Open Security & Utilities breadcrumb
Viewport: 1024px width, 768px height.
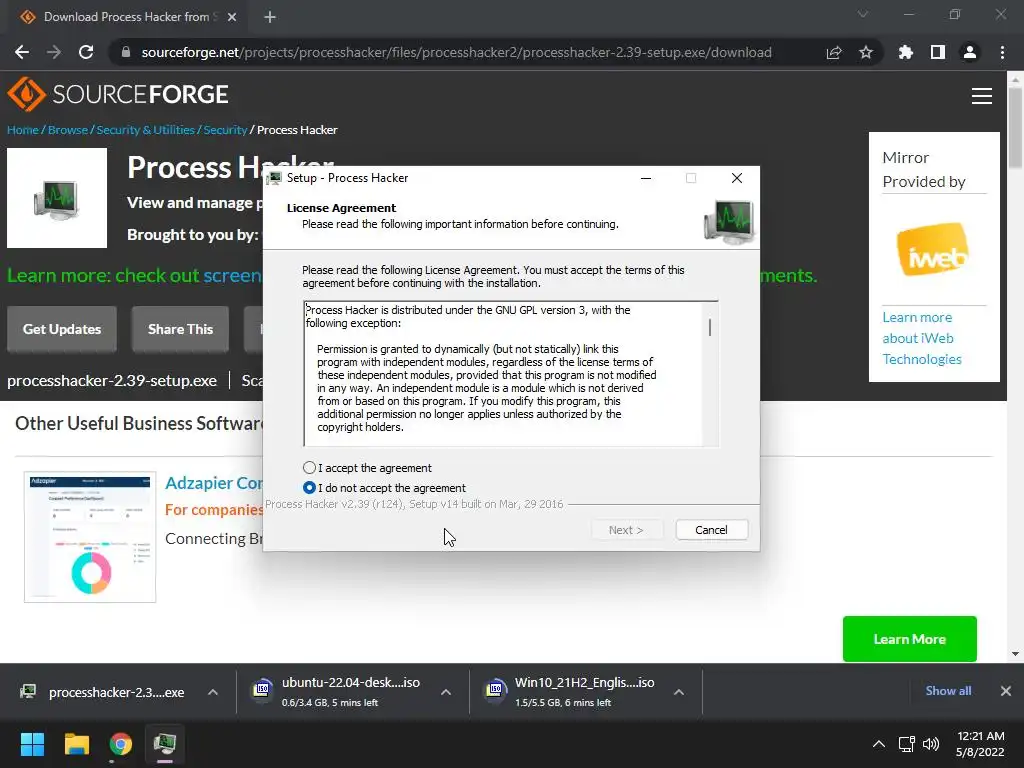(146, 129)
